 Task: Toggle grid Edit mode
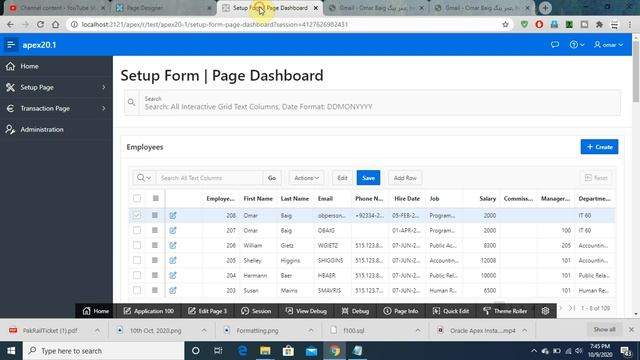(x=342, y=178)
